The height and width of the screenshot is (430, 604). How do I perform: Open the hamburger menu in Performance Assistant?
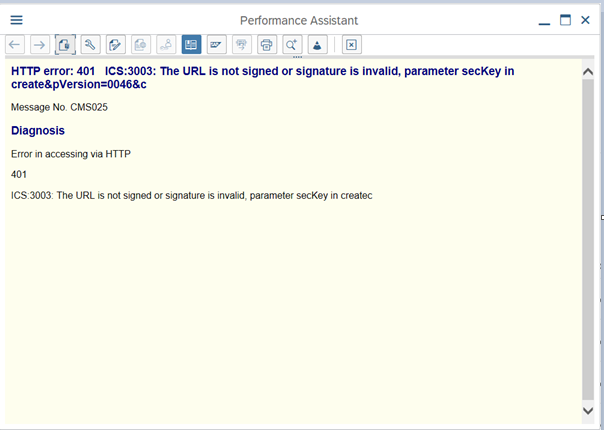[16, 20]
